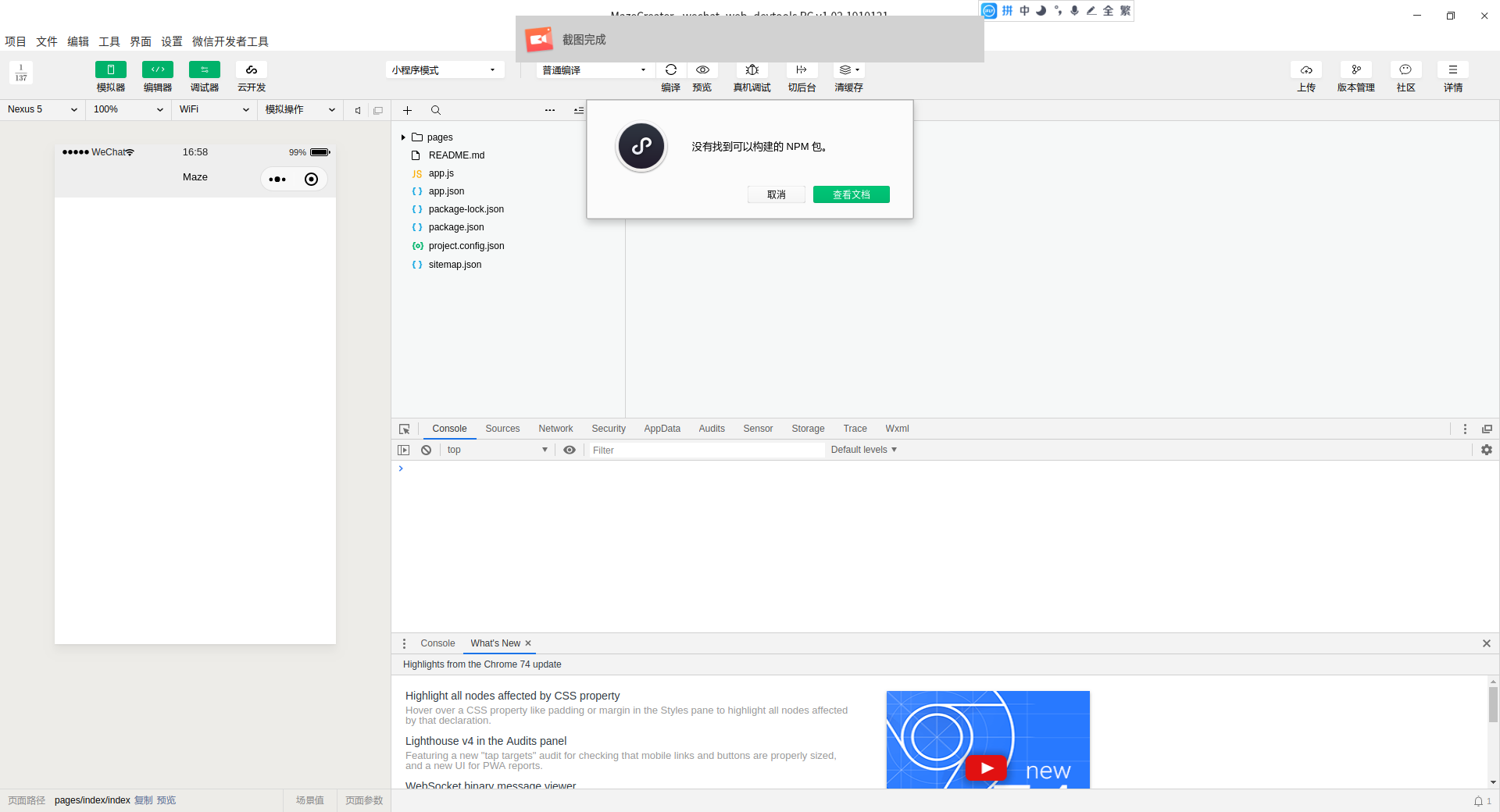
Task: Click the 取消 button in dialog
Action: click(x=776, y=194)
